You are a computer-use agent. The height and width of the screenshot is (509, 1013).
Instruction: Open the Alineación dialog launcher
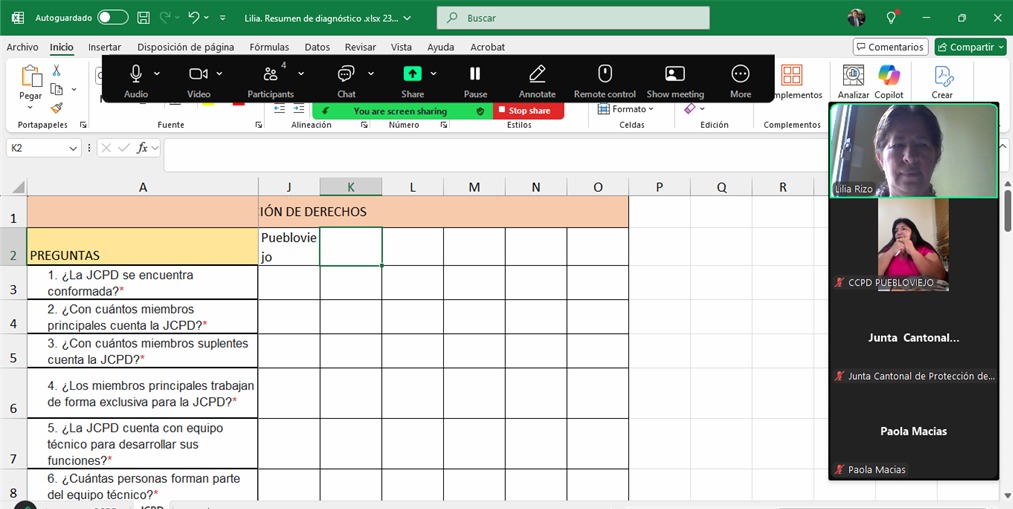(364, 125)
